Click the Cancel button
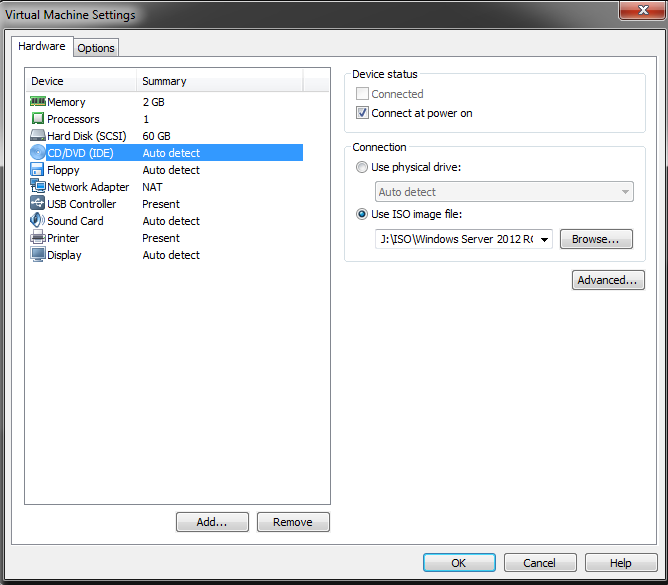Screen dimensions: 668x585 [540, 563]
